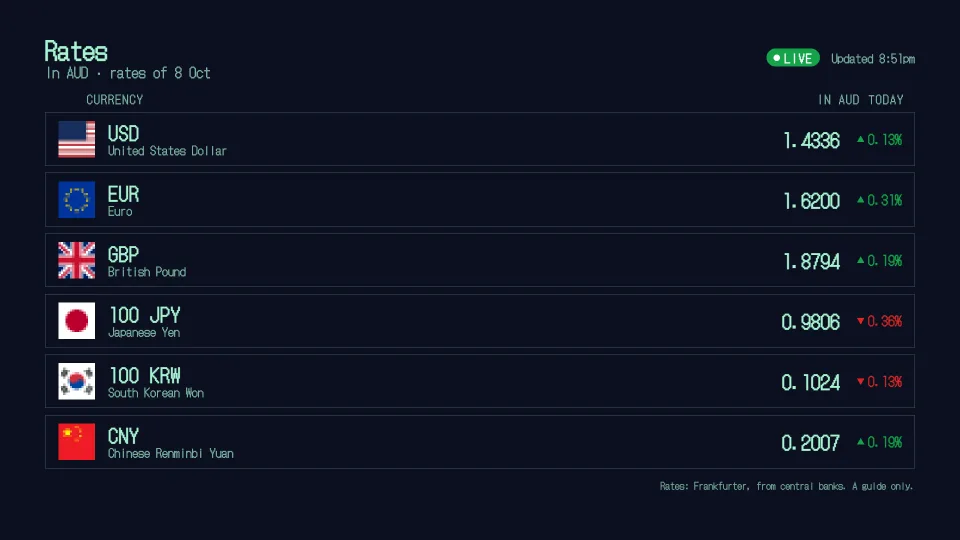
Task: Click the KRW rate 0.1024
Action: (811, 383)
